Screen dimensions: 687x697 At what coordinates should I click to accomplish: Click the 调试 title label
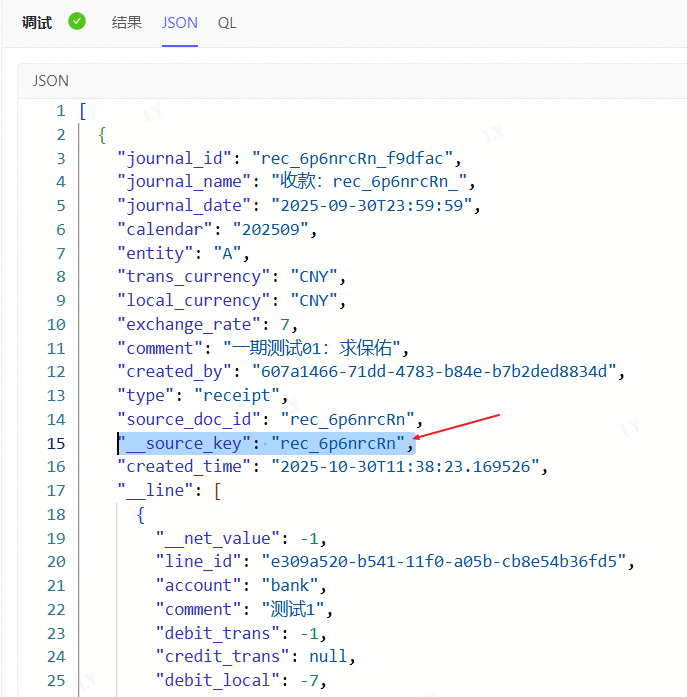pyautogui.click(x=37, y=22)
